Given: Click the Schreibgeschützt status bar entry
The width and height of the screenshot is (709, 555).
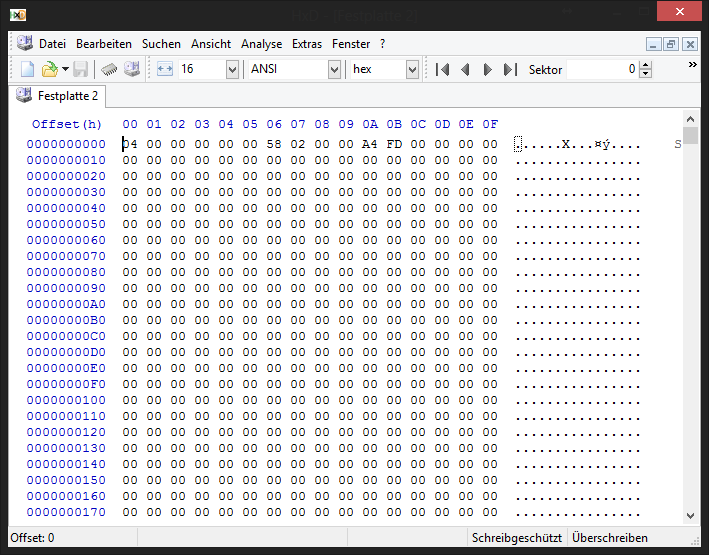Looking at the screenshot, I should click(x=517, y=538).
